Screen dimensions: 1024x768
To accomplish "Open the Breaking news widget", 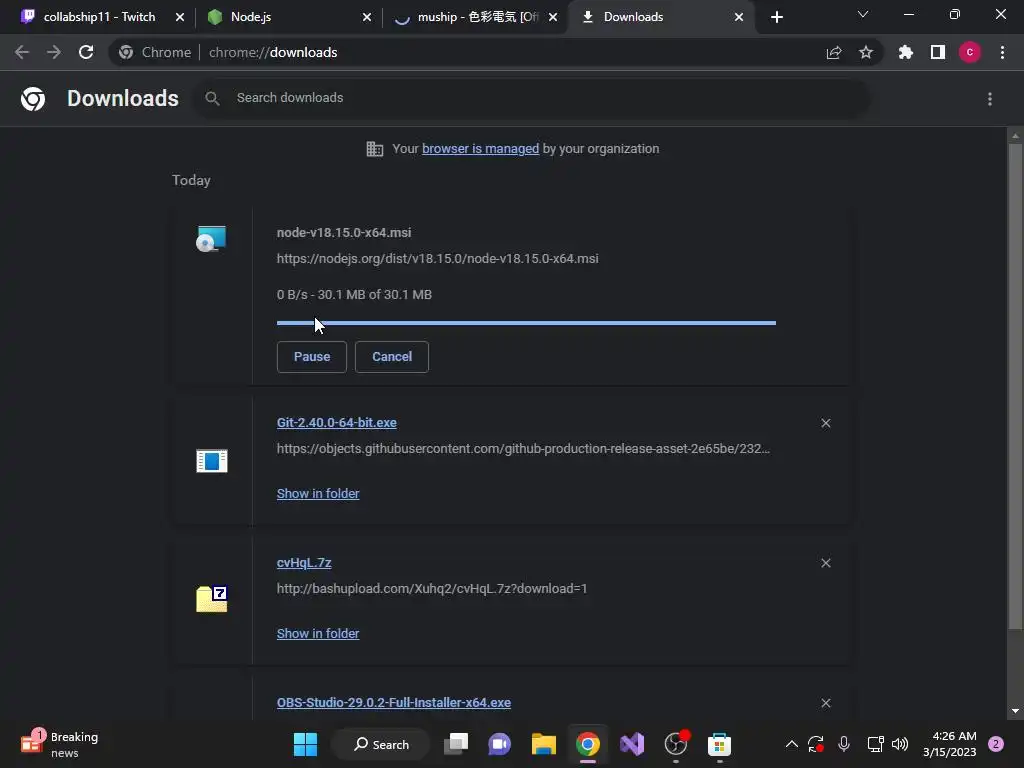I will (x=60, y=744).
